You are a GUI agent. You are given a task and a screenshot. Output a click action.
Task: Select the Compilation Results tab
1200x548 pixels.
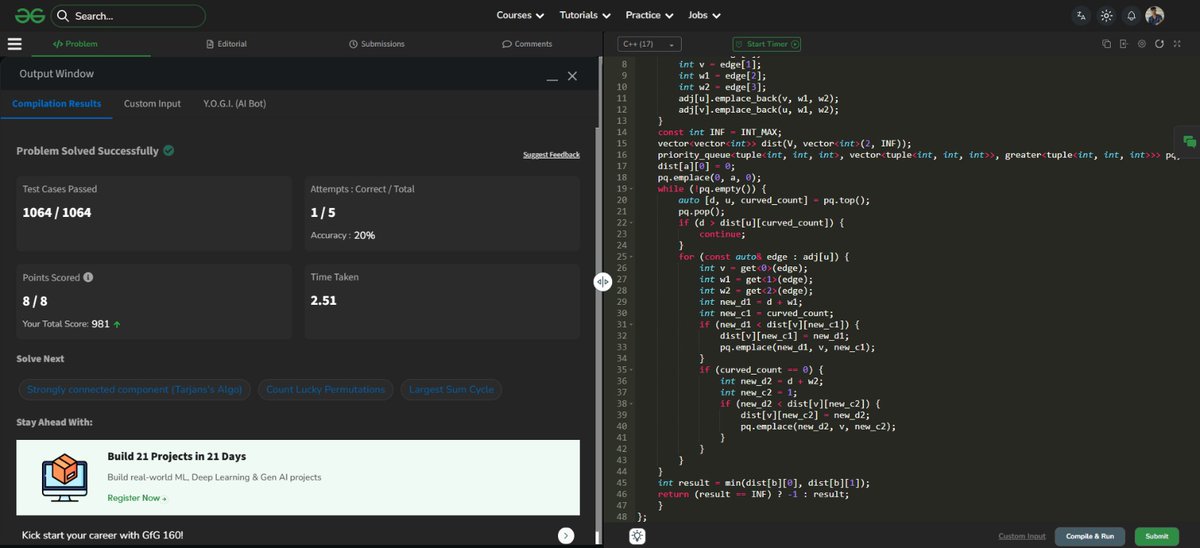tap(56, 104)
